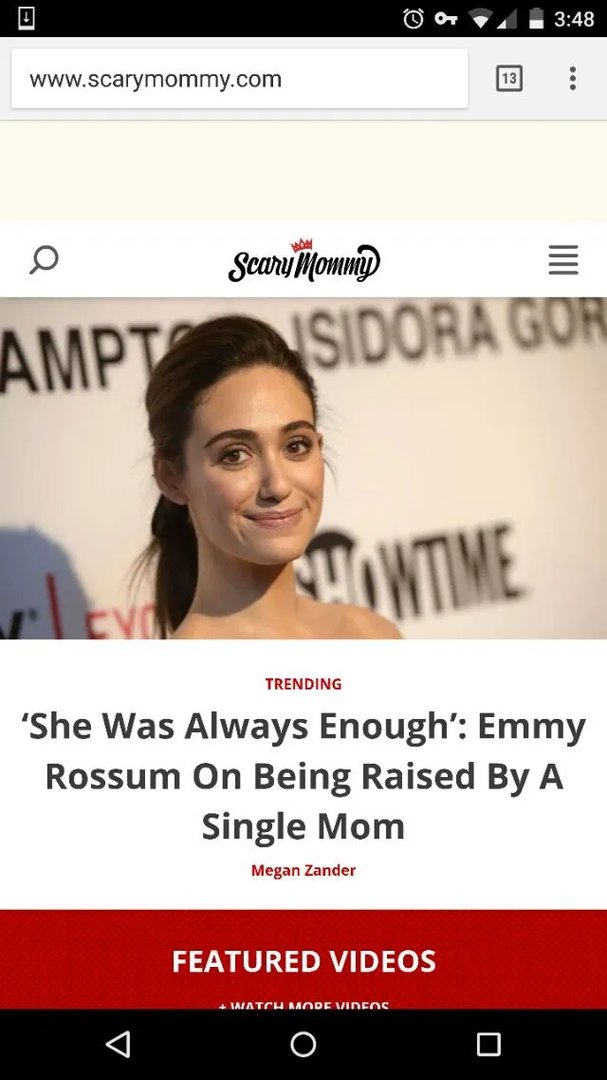Open the search magnifier icon
Viewport: 607px width, 1080px height.
pyautogui.click(x=43, y=260)
